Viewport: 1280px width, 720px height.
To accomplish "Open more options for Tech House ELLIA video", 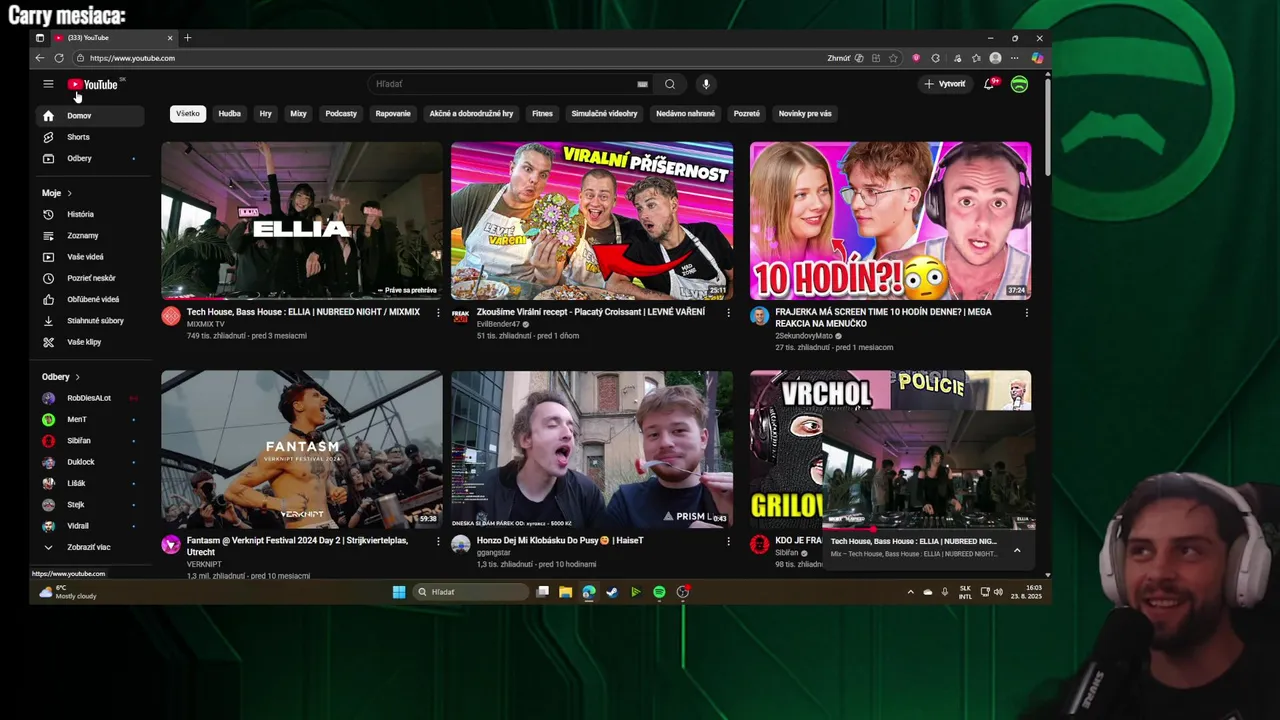I will click(x=438, y=313).
